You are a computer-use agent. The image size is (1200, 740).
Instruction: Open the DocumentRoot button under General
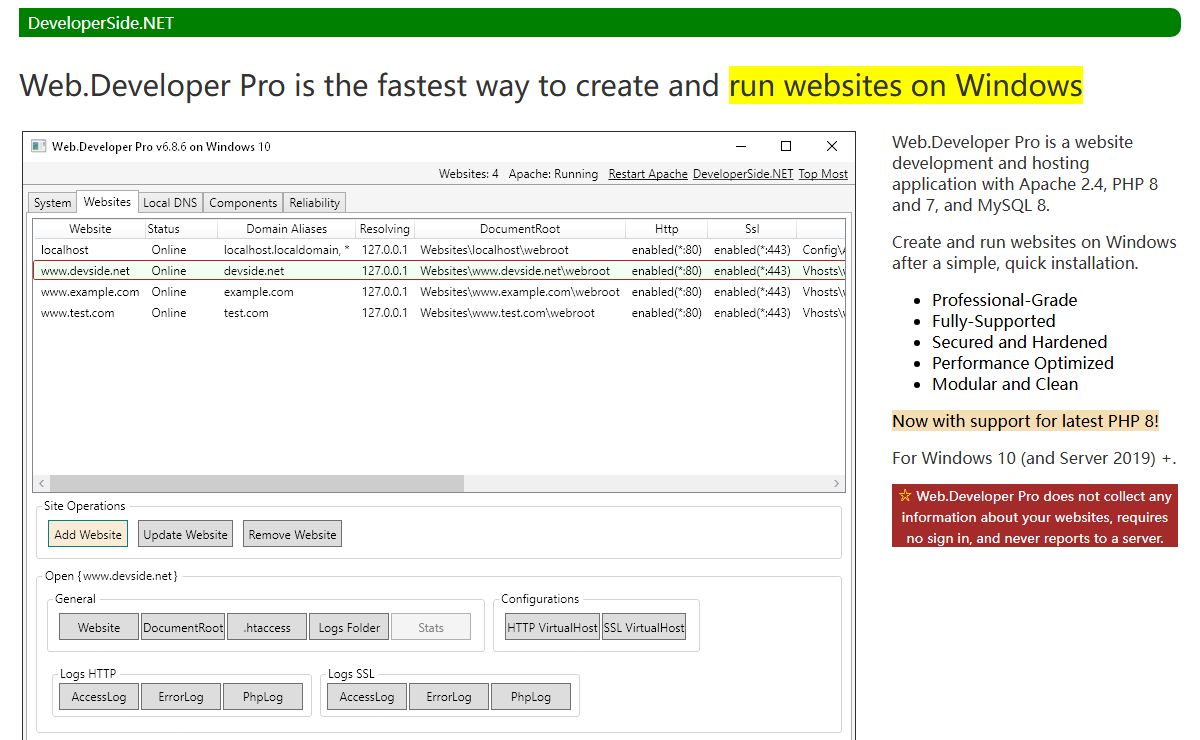(183, 627)
